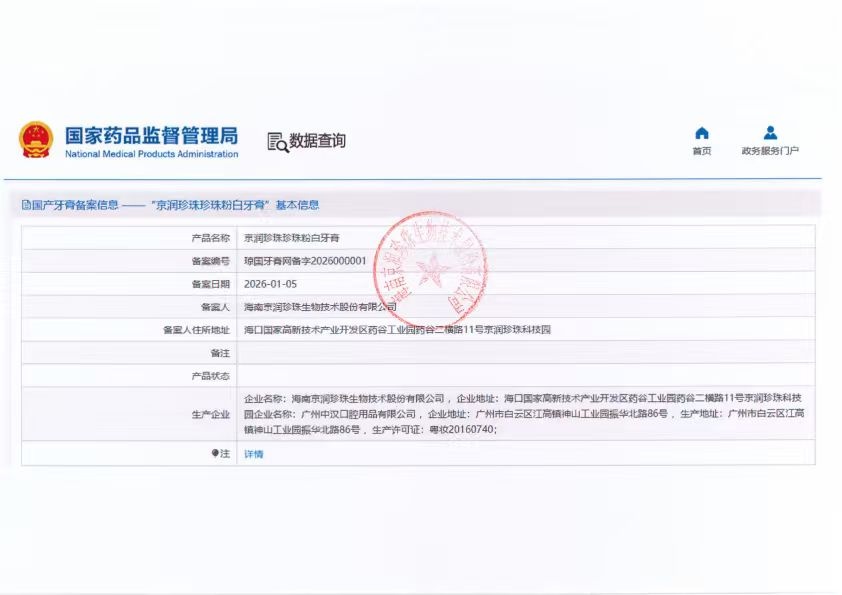Viewport: 842px width, 595px height.
Task: Select the 生产企业 label
Action: [210, 414]
